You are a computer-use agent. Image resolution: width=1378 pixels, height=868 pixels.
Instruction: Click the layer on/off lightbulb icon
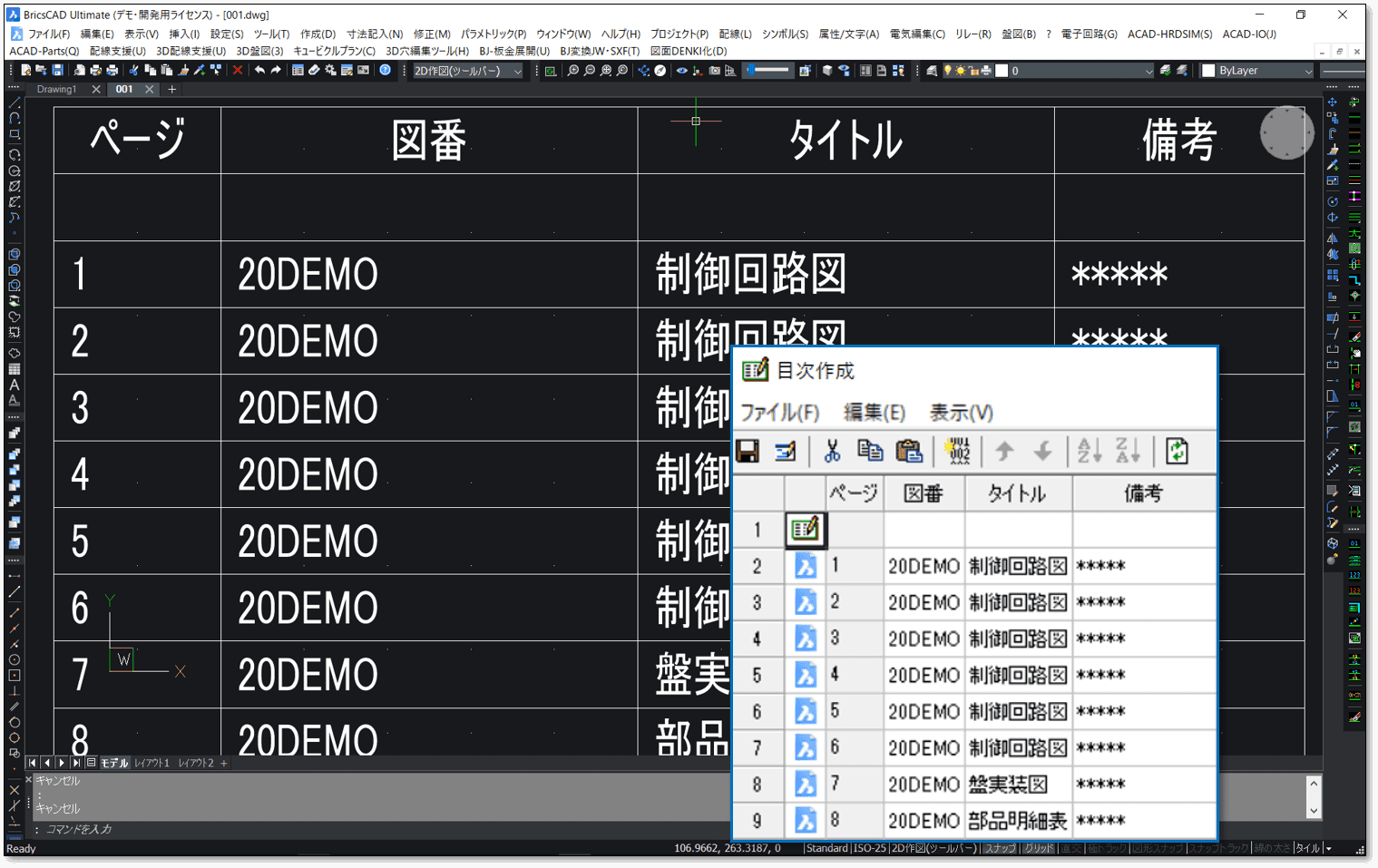tap(947, 70)
